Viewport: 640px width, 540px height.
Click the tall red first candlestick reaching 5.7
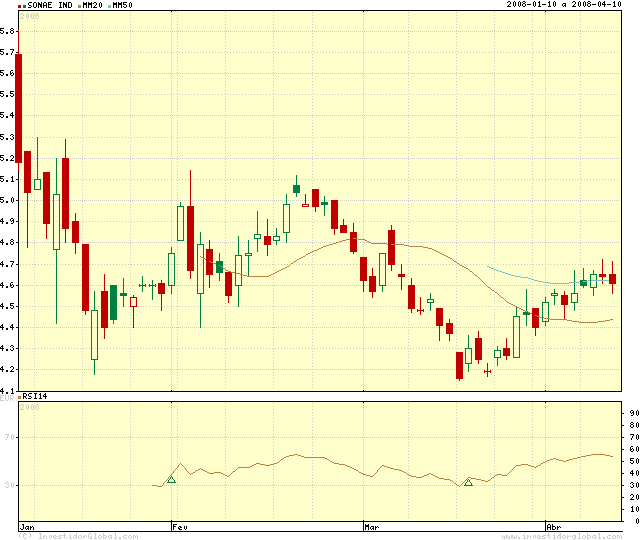pyautogui.click(x=18, y=108)
